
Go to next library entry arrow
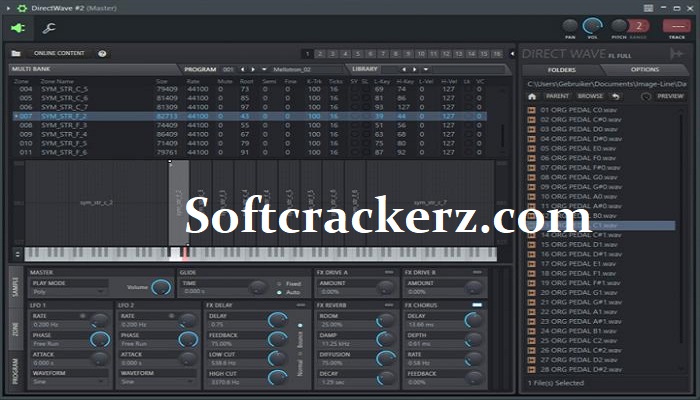[x=415, y=69]
